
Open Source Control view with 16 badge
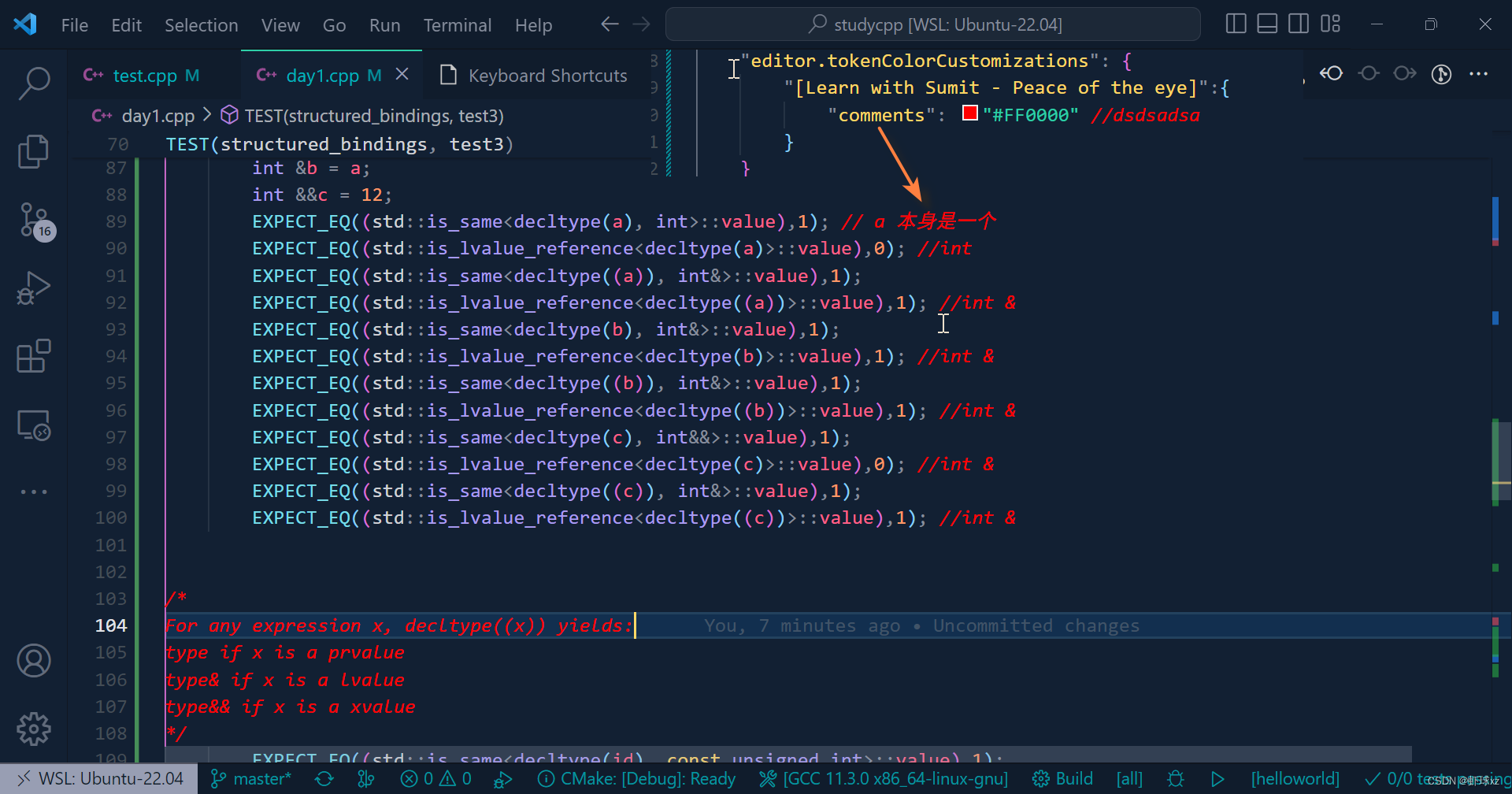click(34, 221)
